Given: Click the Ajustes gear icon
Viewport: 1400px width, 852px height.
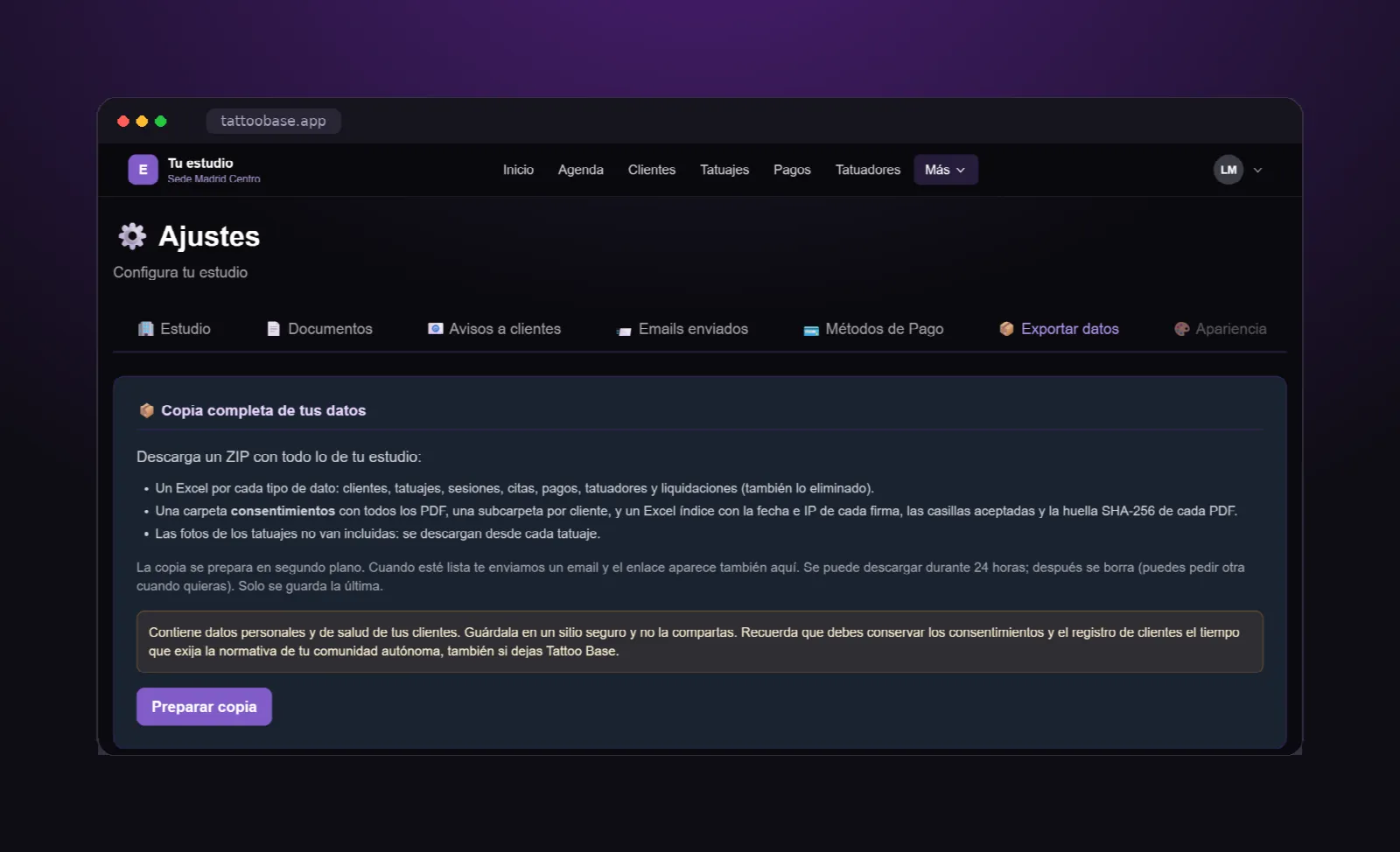Looking at the screenshot, I should (x=132, y=236).
